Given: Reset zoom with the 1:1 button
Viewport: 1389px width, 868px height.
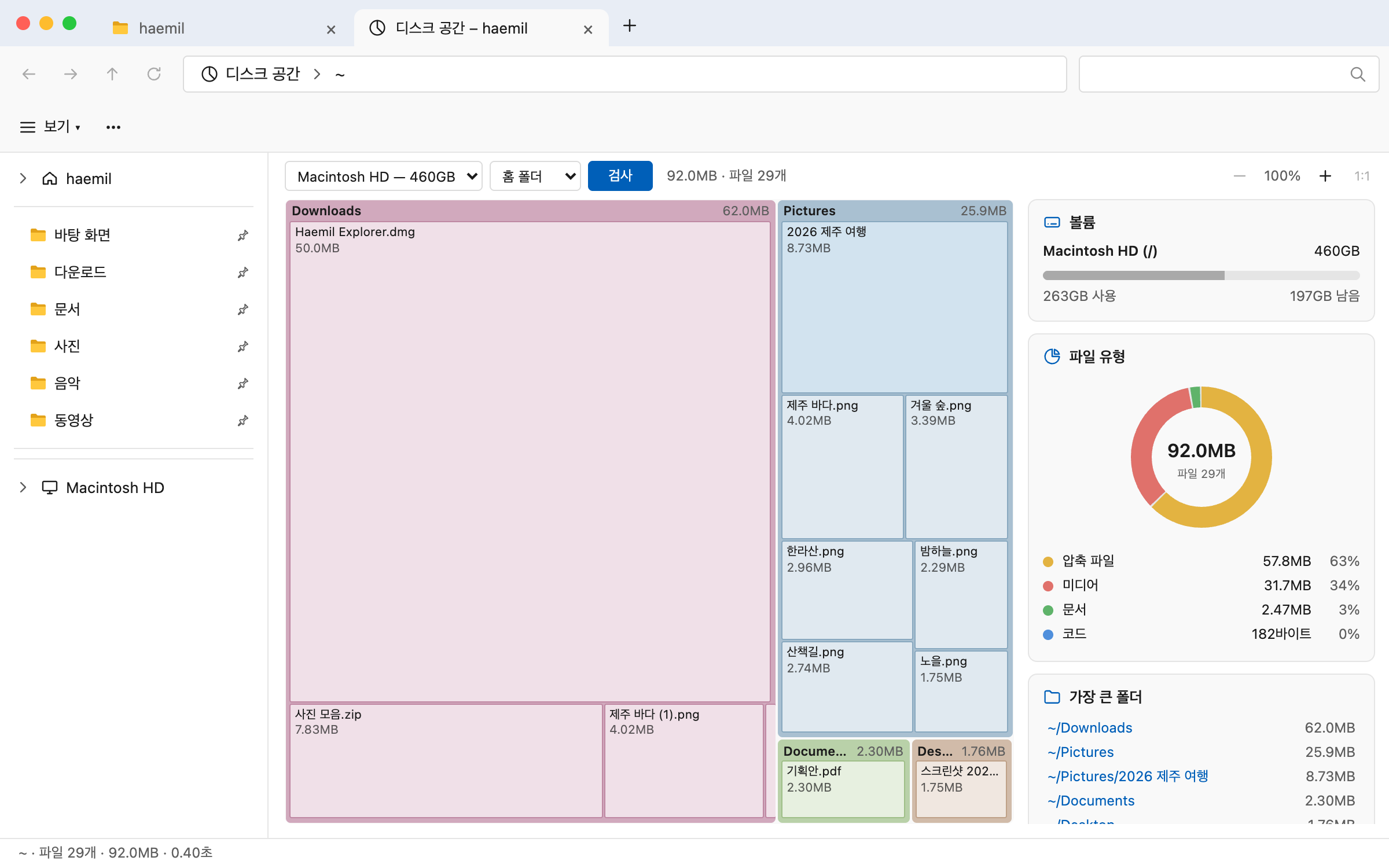Looking at the screenshot, I should coord(1362,176).
